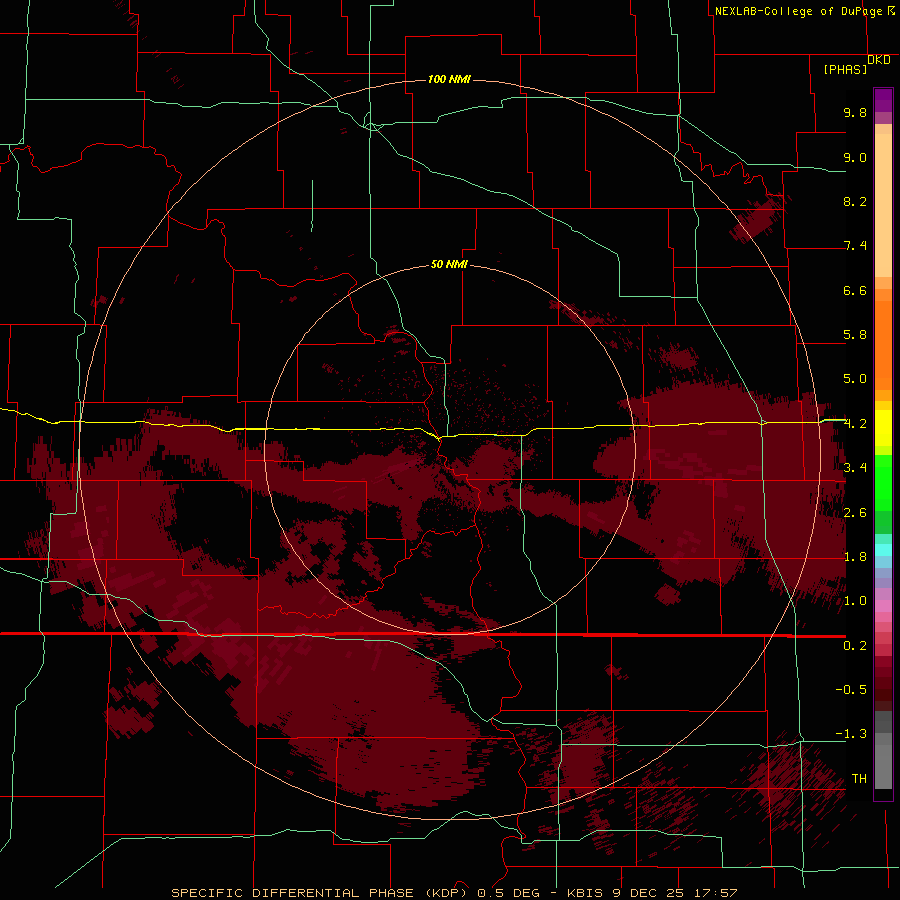Pick the peach band of the color bar
The width and height of the screenshot is (900, 900).
(883, 201)
